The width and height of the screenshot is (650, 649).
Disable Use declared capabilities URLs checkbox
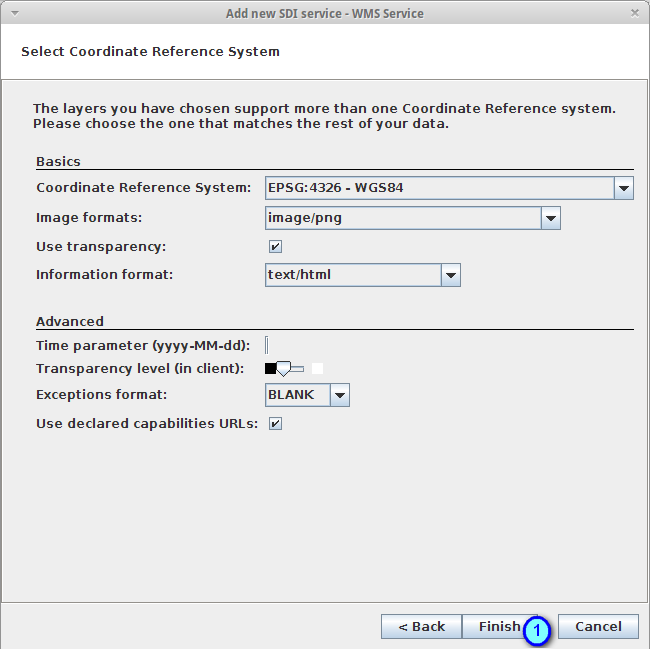point(275,423)
